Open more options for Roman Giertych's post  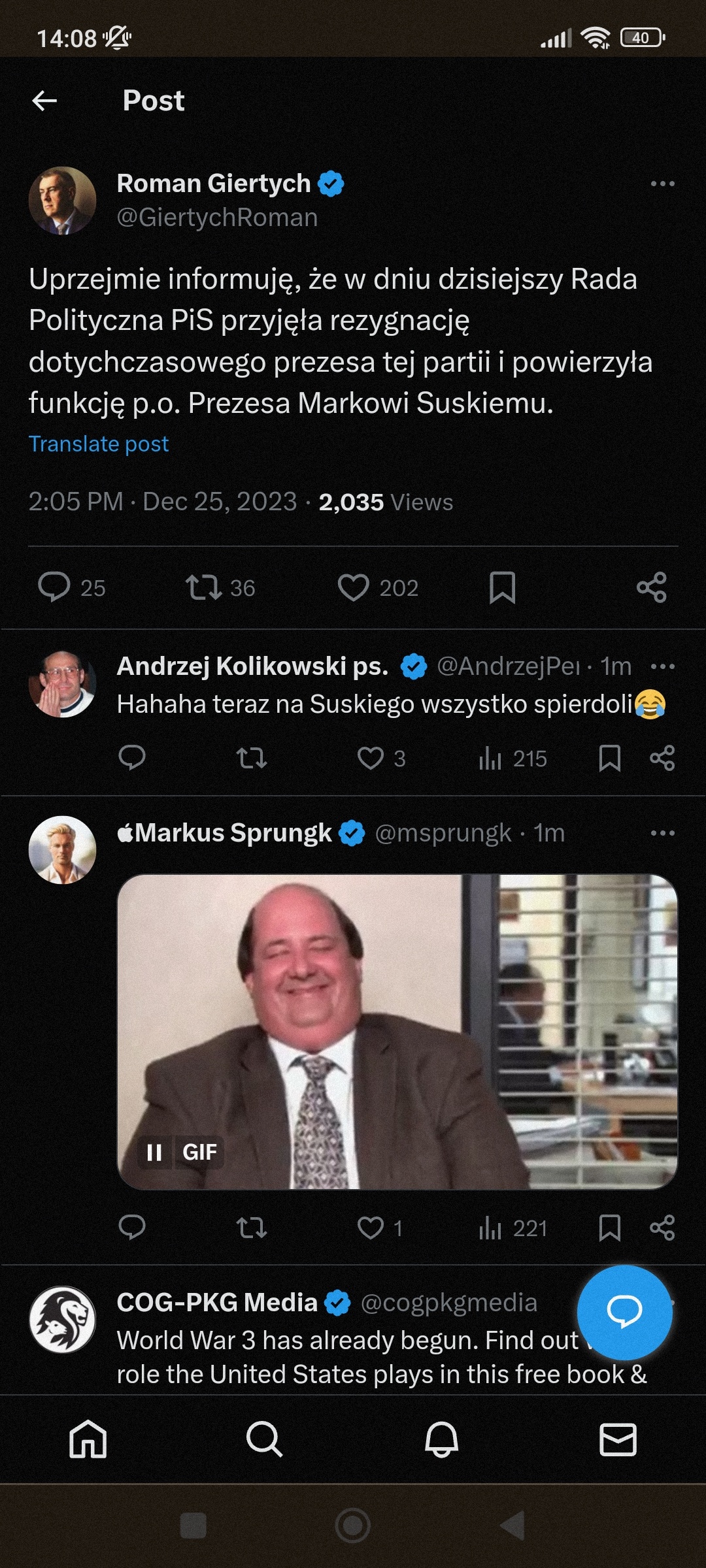click(x=662, y=184)
